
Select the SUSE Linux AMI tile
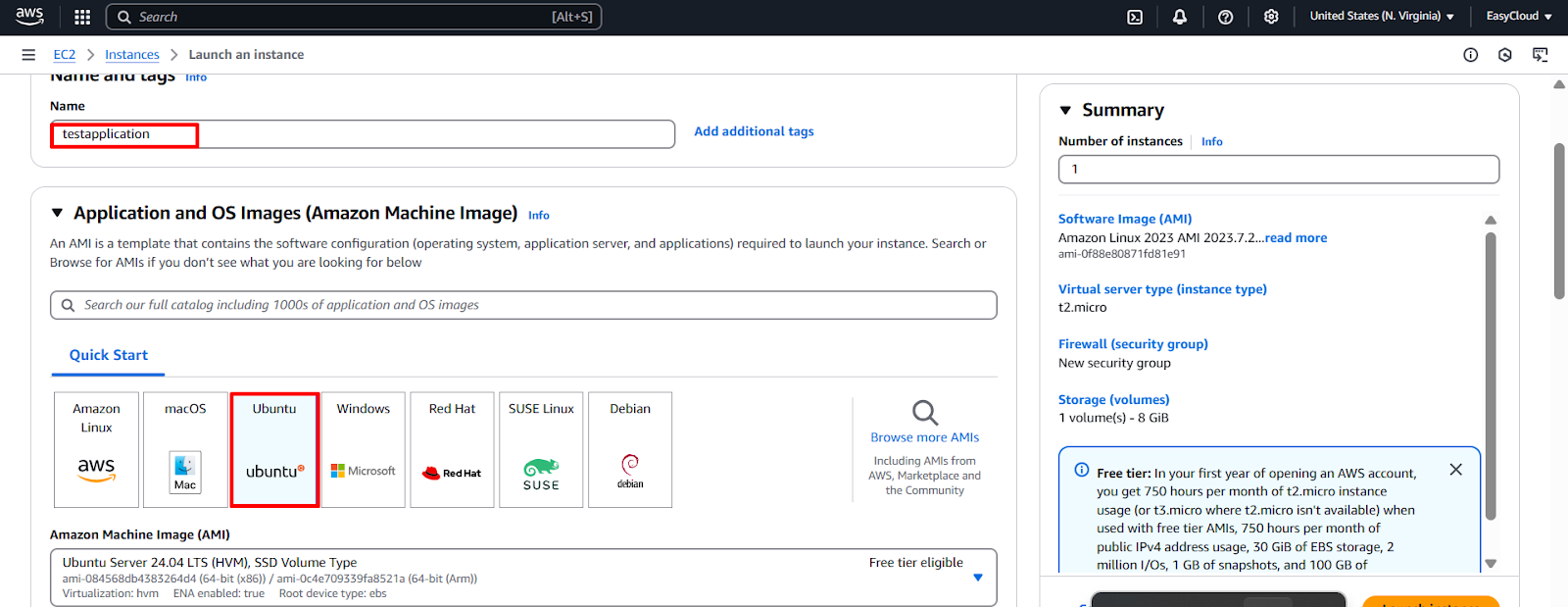point(541,450)
